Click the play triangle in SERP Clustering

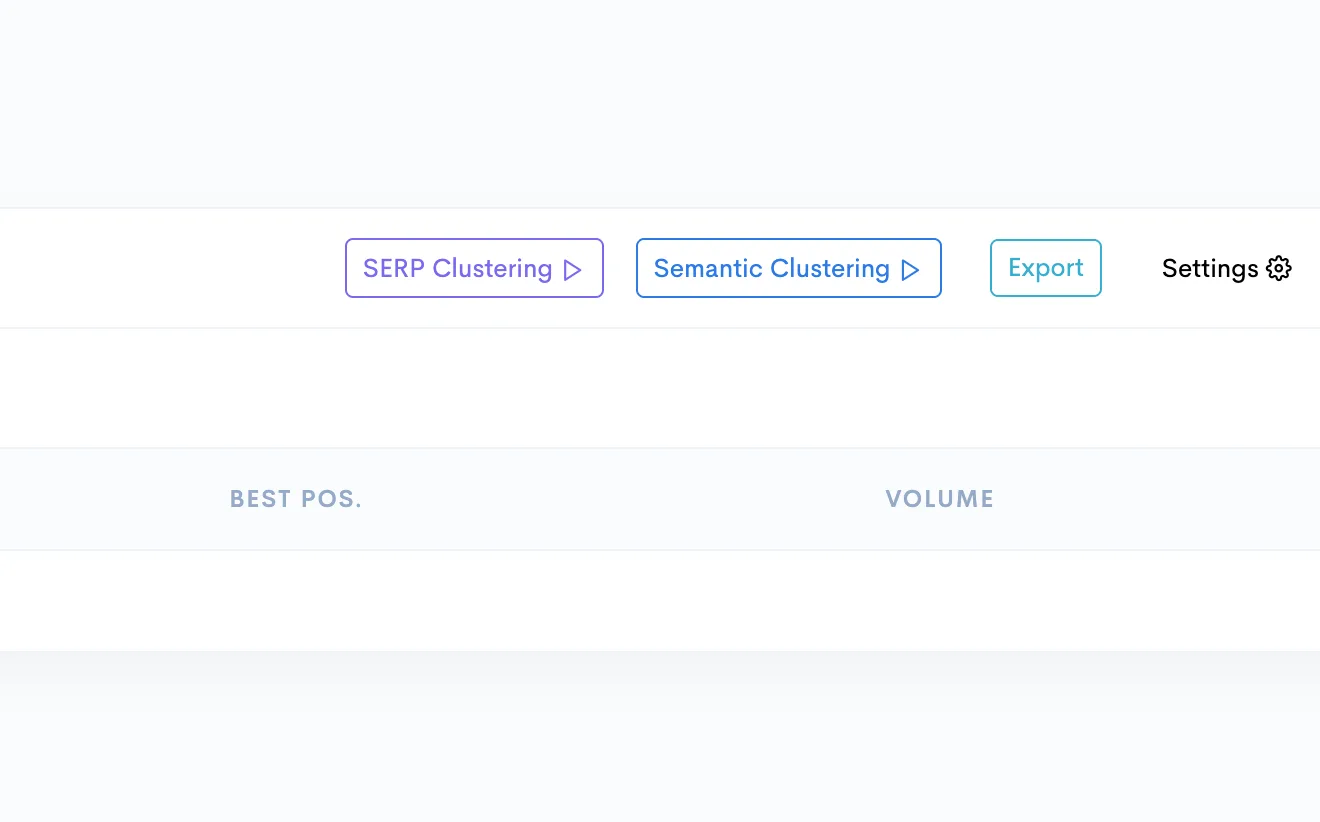pos(573,270)
